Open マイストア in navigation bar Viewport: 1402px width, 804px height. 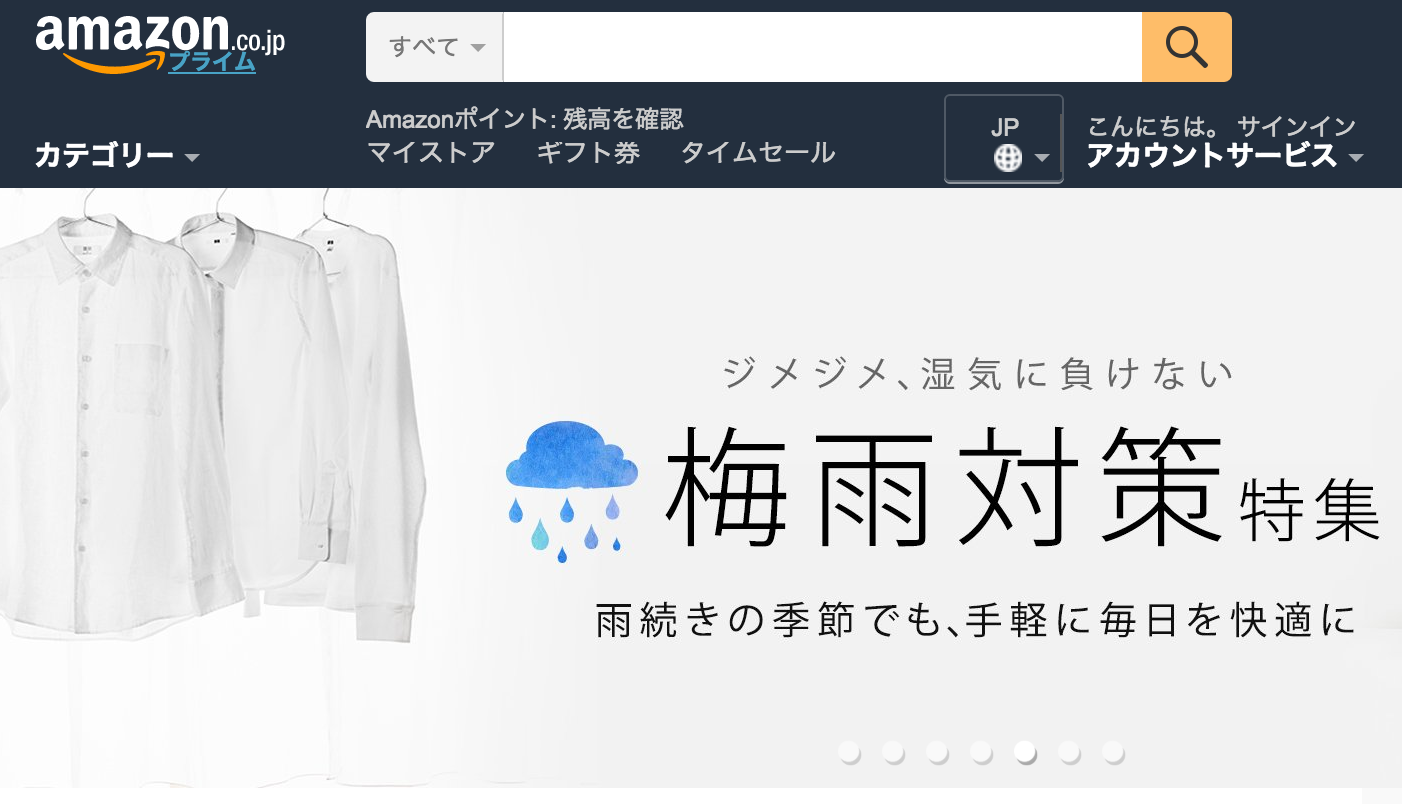point(431,153)
